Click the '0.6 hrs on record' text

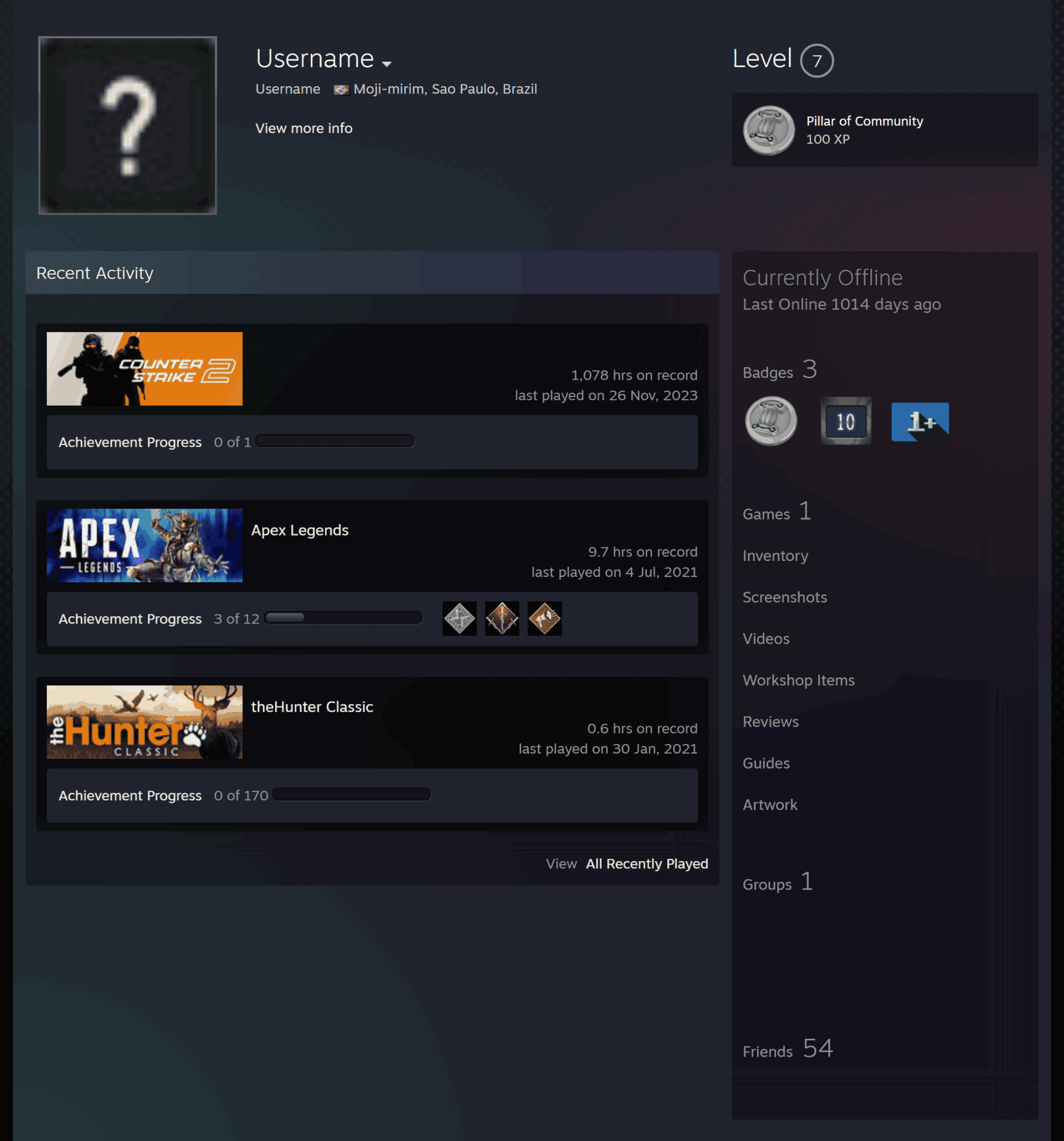[642, 728]
